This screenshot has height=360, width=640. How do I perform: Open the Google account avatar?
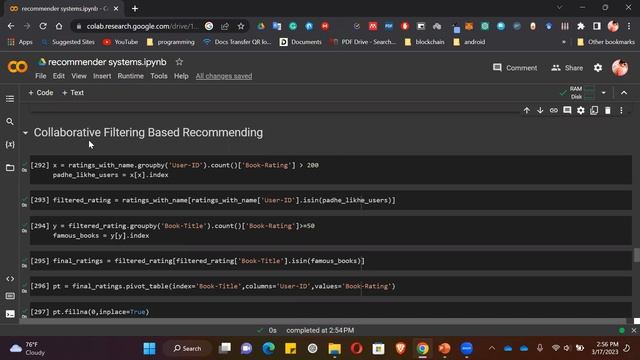[x=620, y=68]
